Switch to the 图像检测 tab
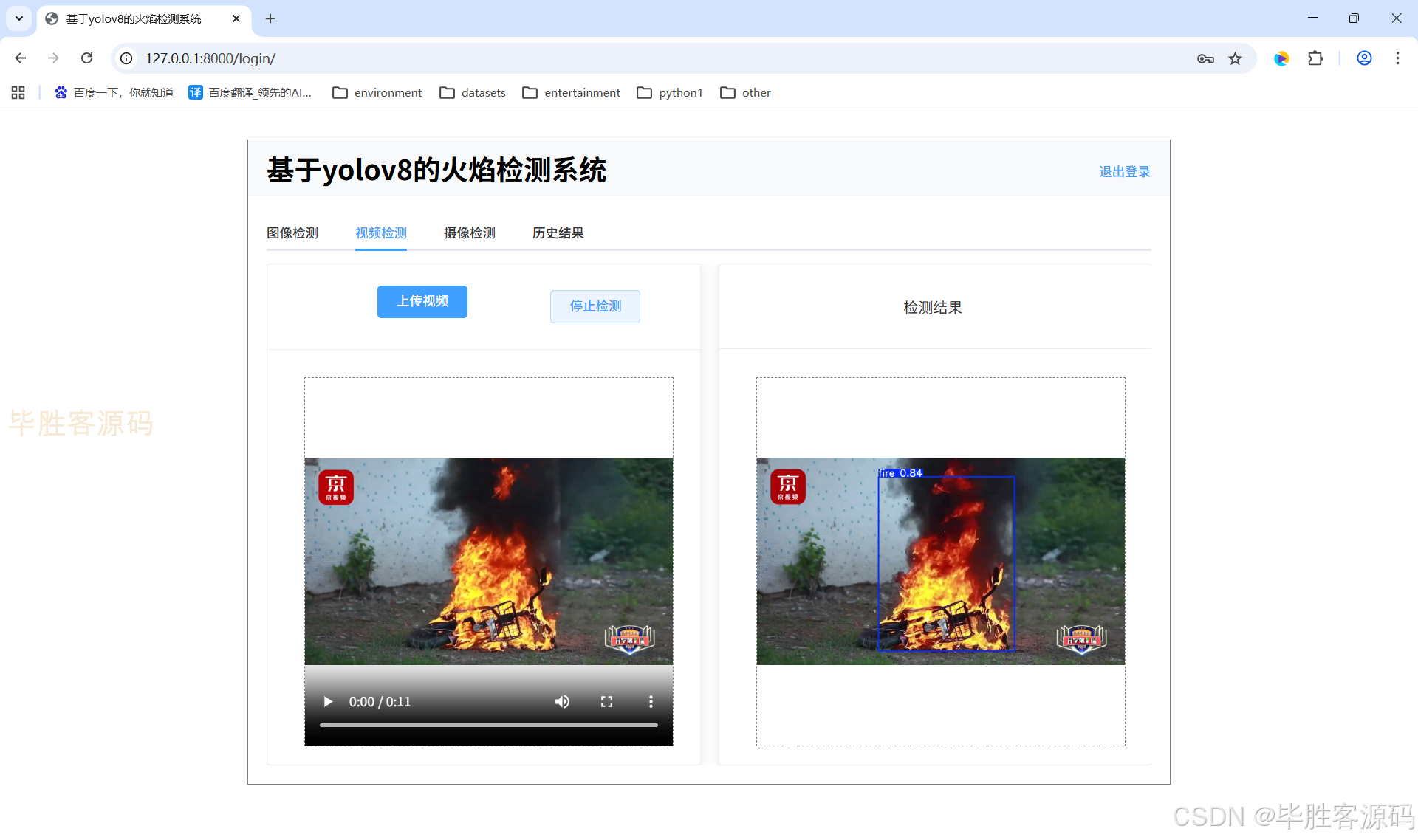The height and width of the screenshot is (840, 1418). (x=292, y=233)
